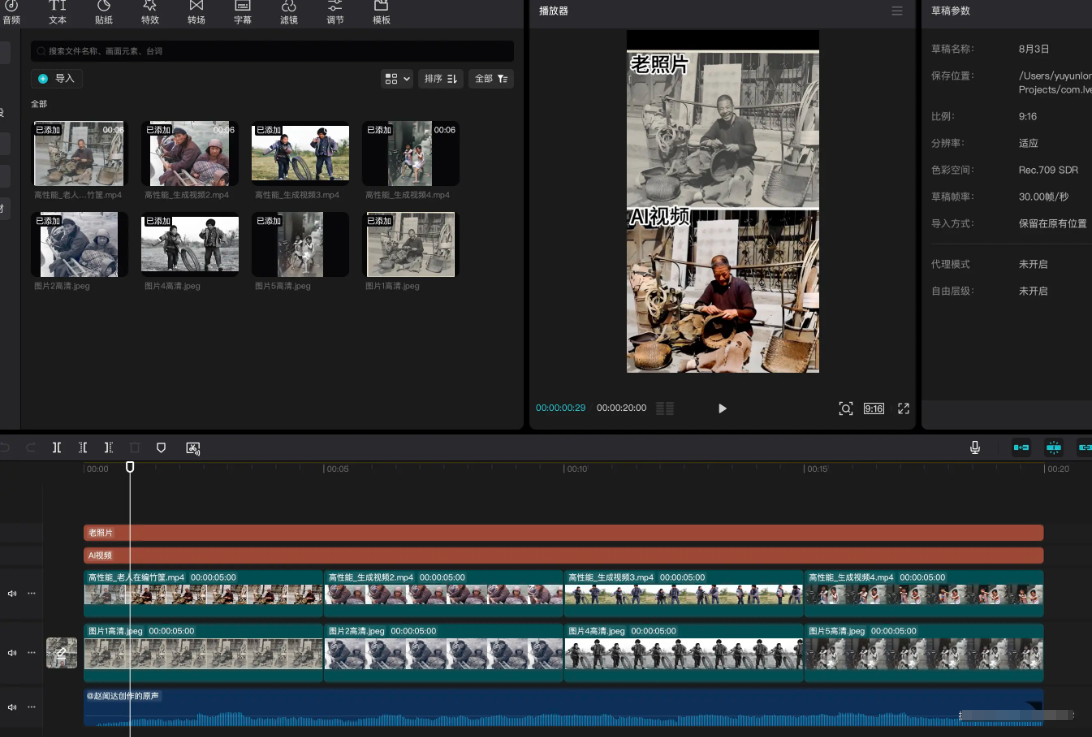The image size is (1092, 737).
Task: Click the microphone voiceover record icon
Action: point(975,448)
